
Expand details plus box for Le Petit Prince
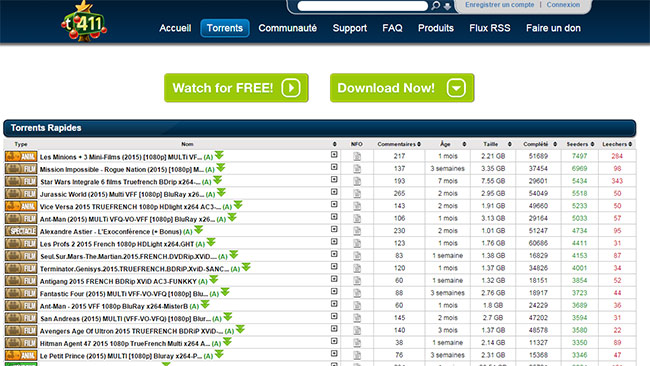(334, 354)
